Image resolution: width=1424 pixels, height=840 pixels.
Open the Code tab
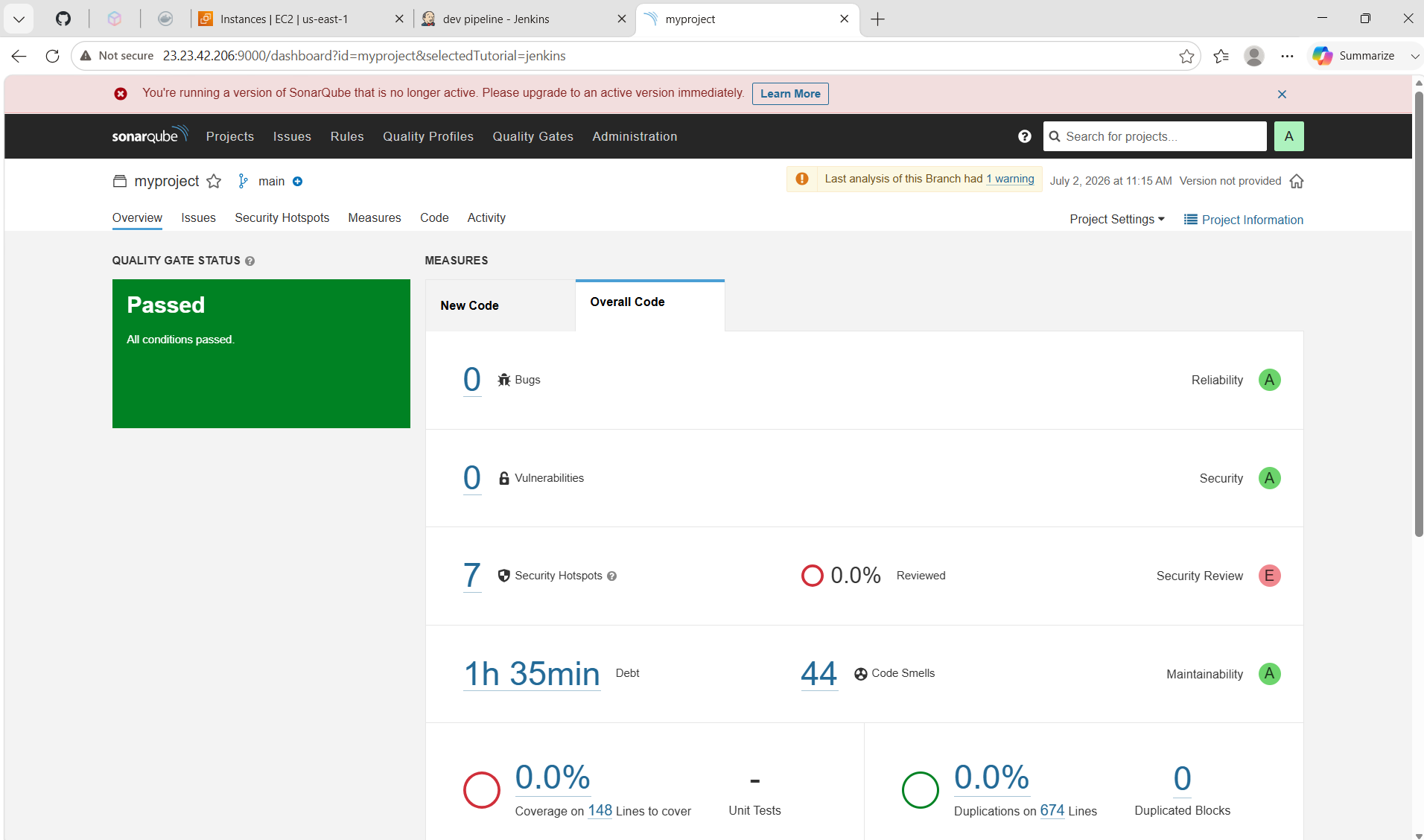[434, 217]
